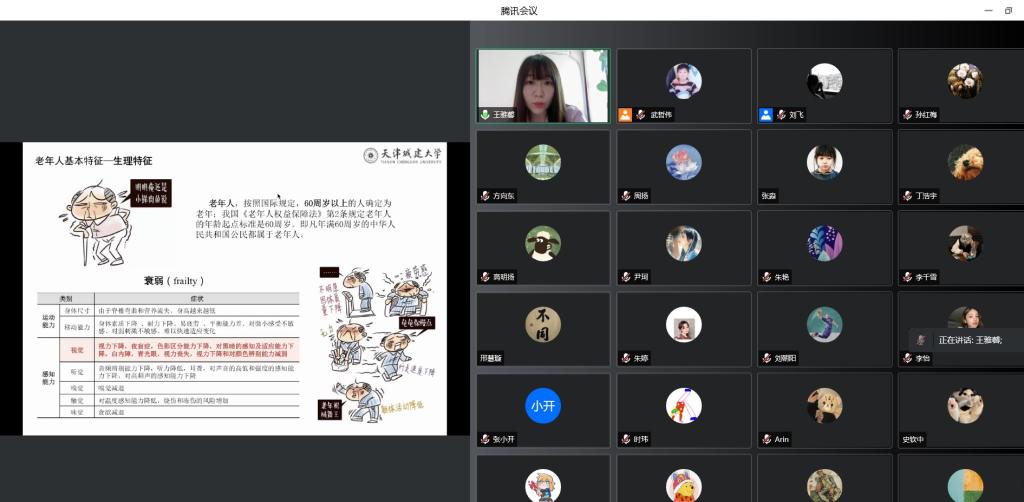Click the dog avatar in 丁浩宇's tile
1024x502 pixels.
coord(965,162)
